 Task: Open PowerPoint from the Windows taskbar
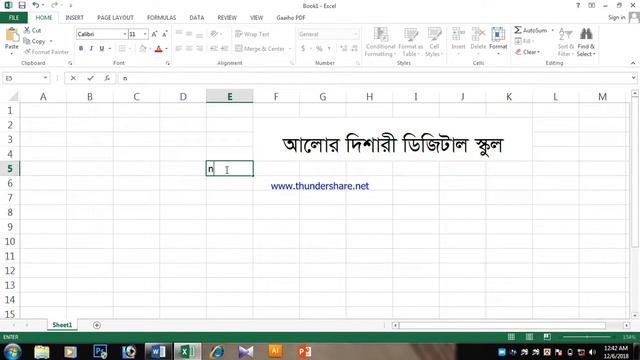(304, 351)
